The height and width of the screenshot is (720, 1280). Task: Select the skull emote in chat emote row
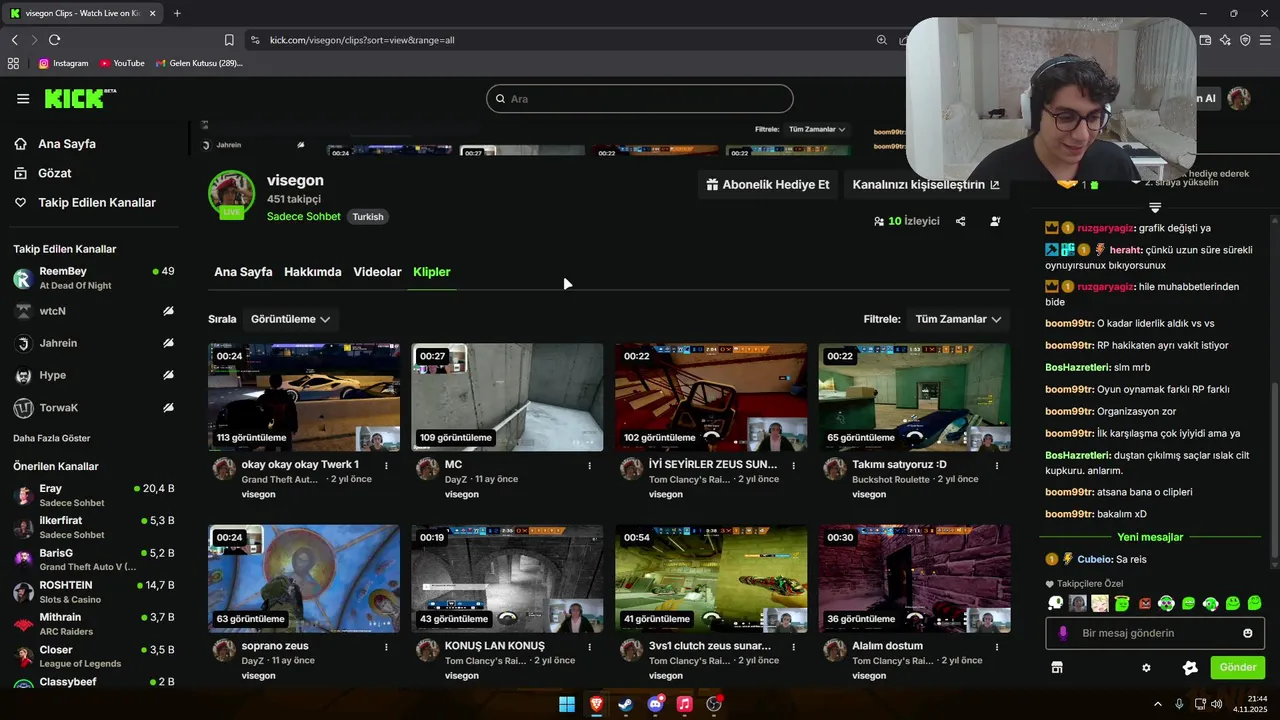1055,603
